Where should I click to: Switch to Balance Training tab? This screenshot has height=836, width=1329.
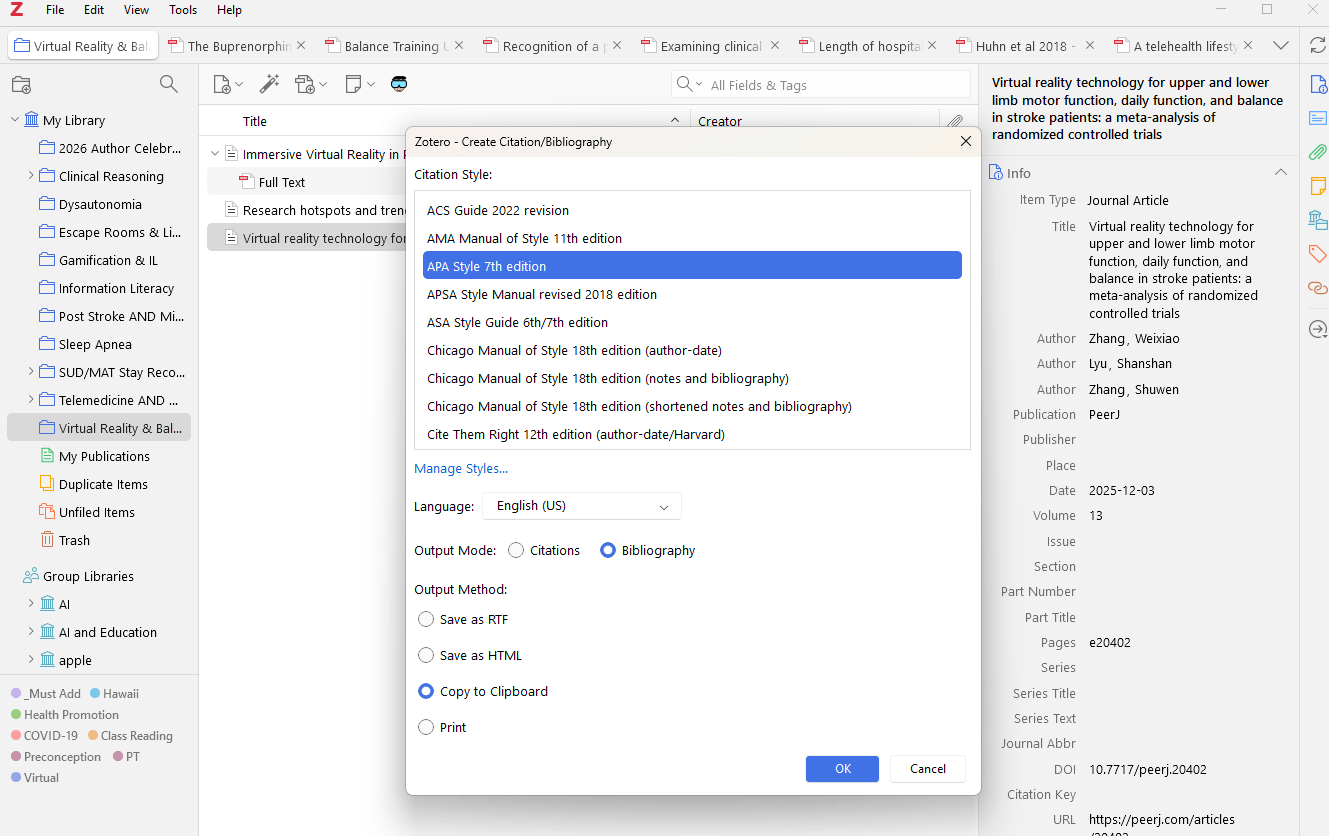click(x=395, y=46)
